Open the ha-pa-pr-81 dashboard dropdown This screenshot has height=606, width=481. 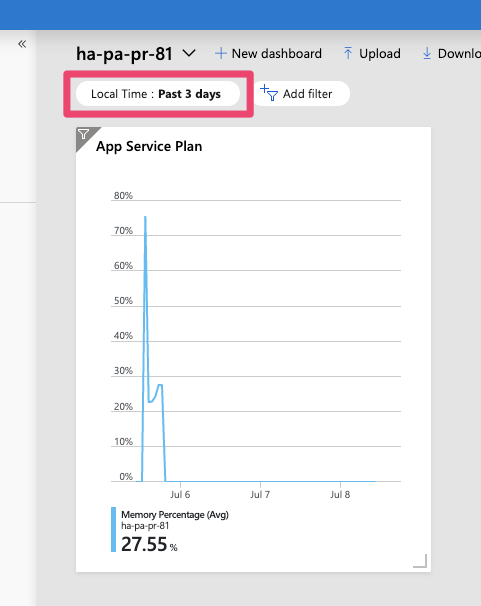[x=189, y=53]
